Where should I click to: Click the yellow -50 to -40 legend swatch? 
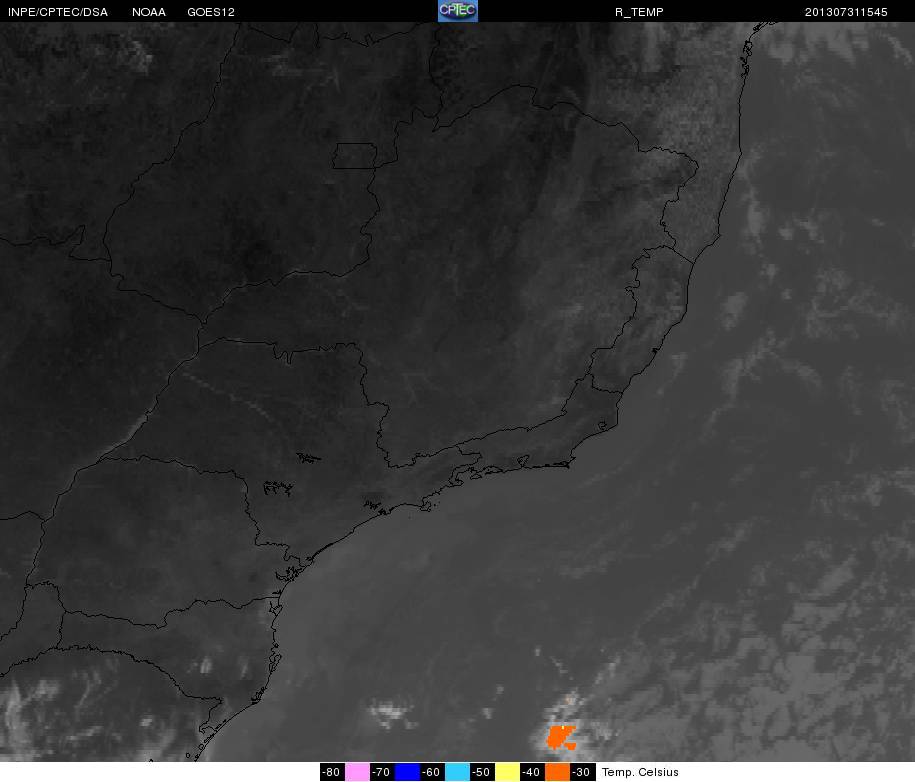[x=507, y=772]
